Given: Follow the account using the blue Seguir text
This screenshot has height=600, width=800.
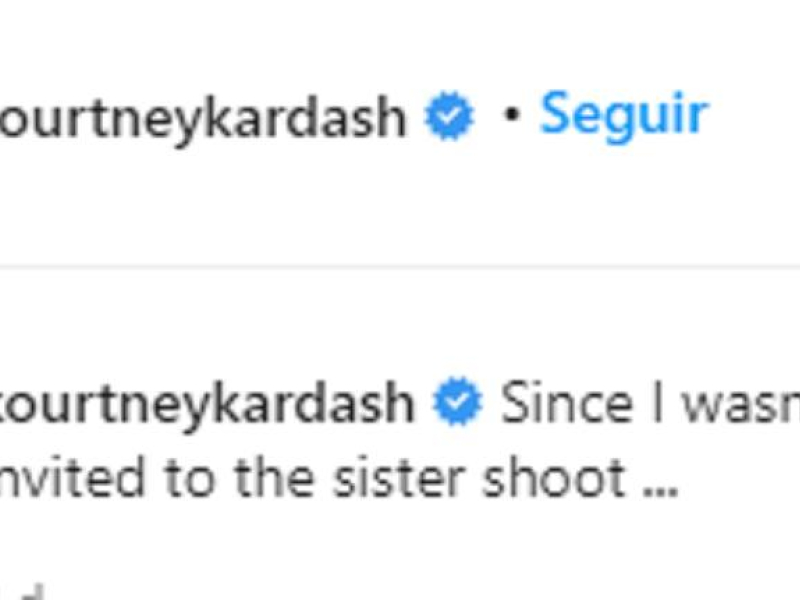Looking at the screenshot, I should tap(623, 116).
